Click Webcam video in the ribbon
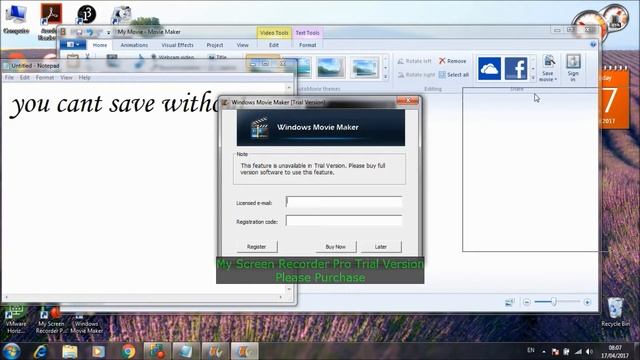Image resolution: width=640 pixels, height=360 pixels. [x=173, y=58]
